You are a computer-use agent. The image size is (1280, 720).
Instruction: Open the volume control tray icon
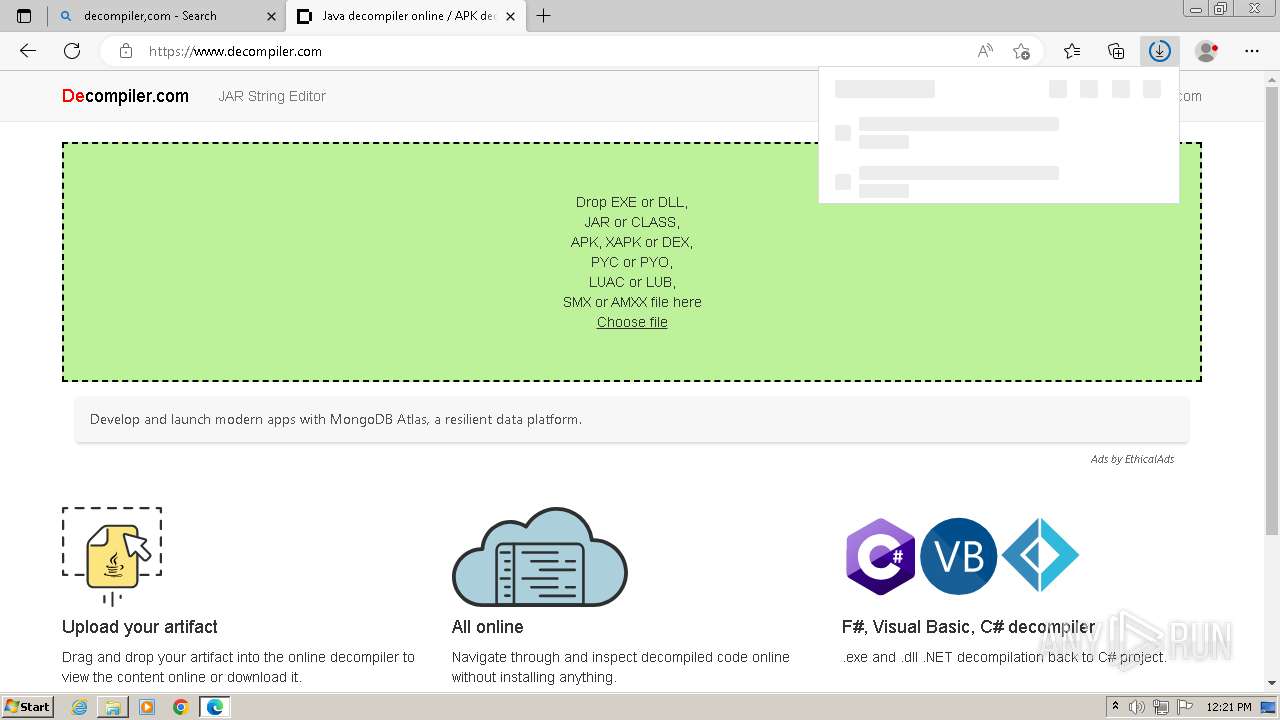[x=1137, y=707]
